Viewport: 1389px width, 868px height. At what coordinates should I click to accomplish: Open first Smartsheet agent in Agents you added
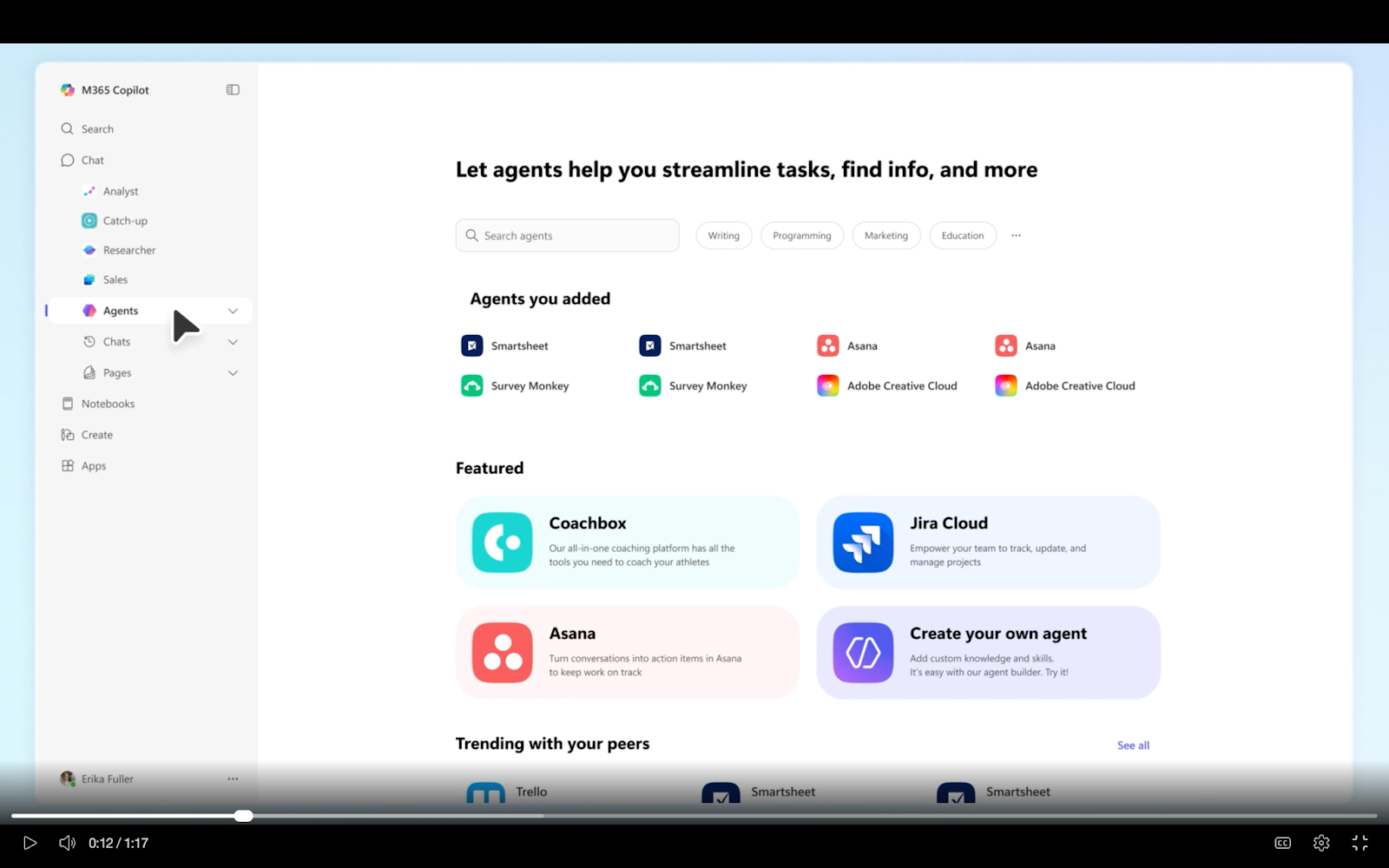pyautogui.click(x=504, y=346)
